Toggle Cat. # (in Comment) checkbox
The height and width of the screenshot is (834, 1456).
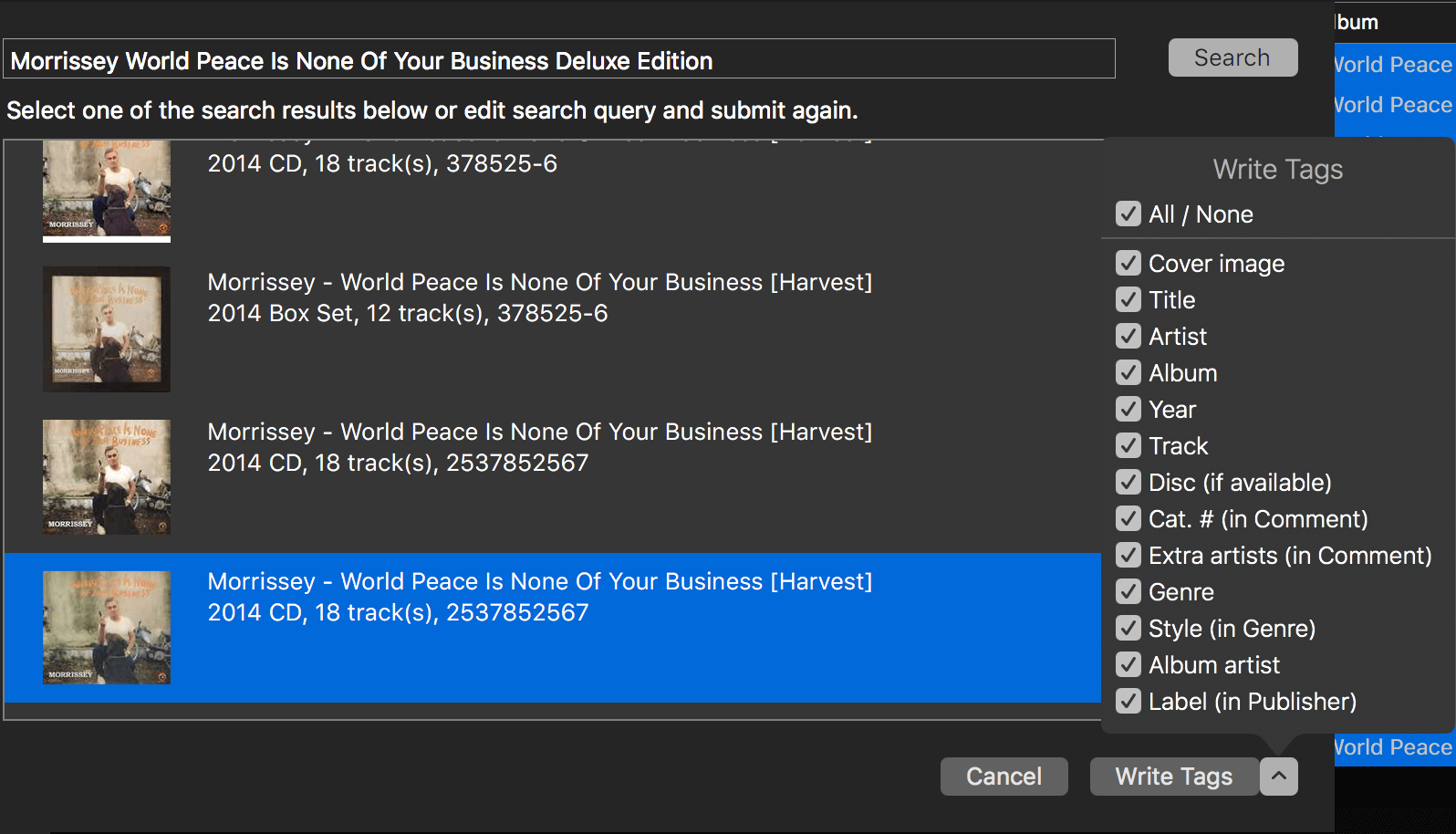[x=1128, y=519]
